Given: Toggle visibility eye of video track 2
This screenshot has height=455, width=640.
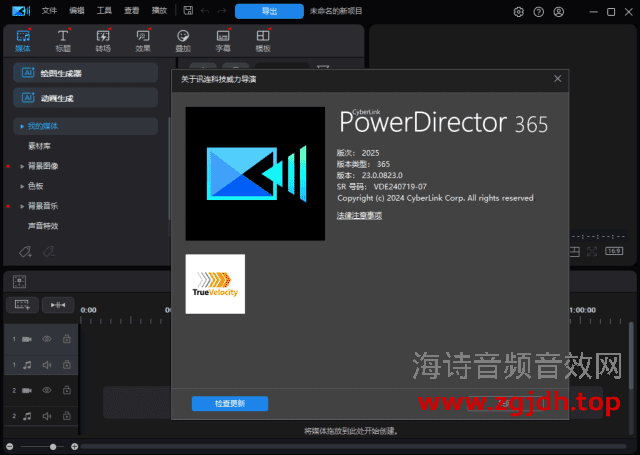Looking at the screenshot, I should (47, 391).
